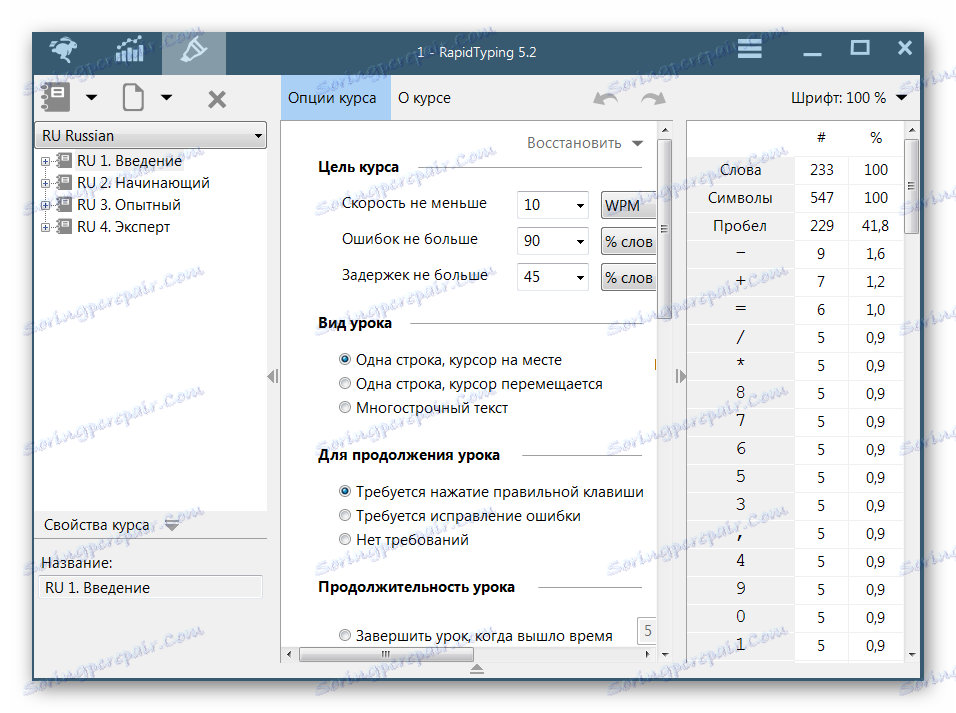Screen dimensions: 956x713
Task: Click the '%' column header
Action: 876,138
